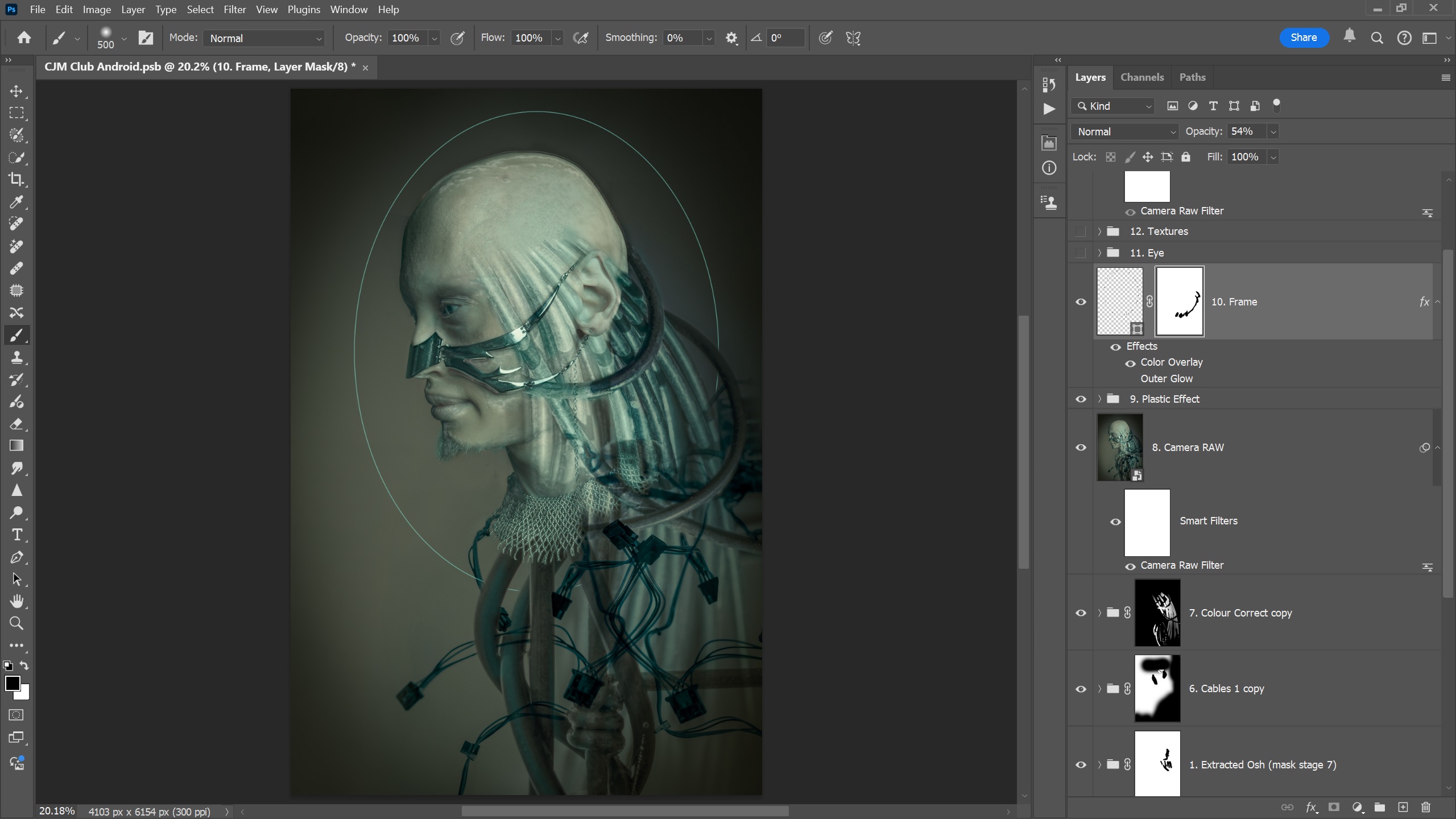Click the foreground color swatch
The height and width of the screenshot is (819, 1456).
coord(13,683)
